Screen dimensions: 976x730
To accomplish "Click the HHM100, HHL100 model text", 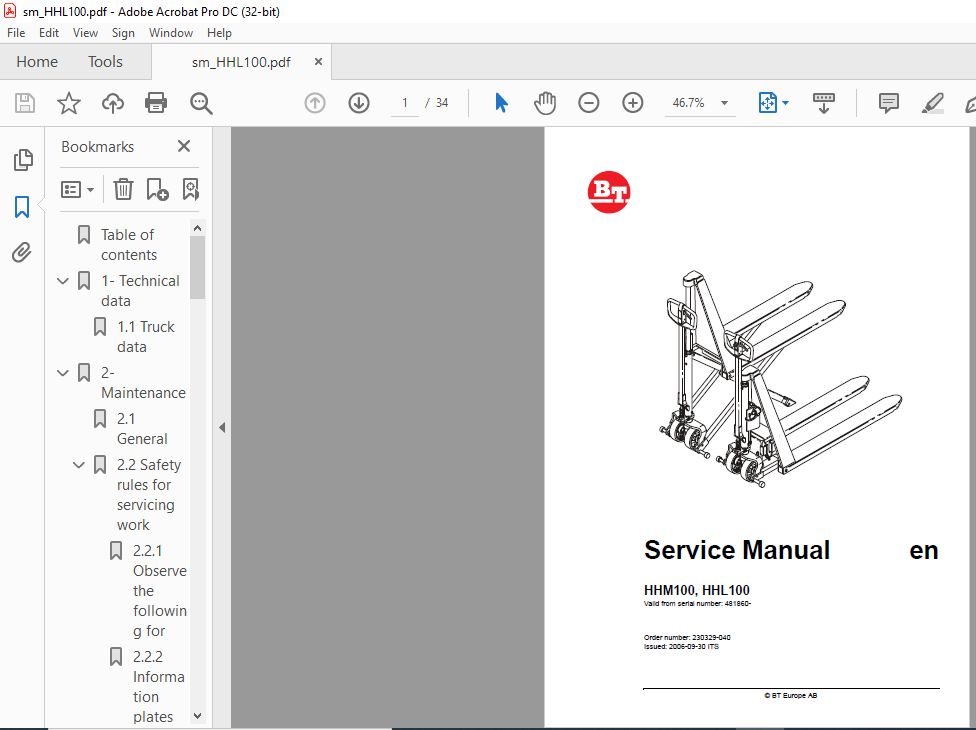I will pyautogui.click(x=697, y=590).
